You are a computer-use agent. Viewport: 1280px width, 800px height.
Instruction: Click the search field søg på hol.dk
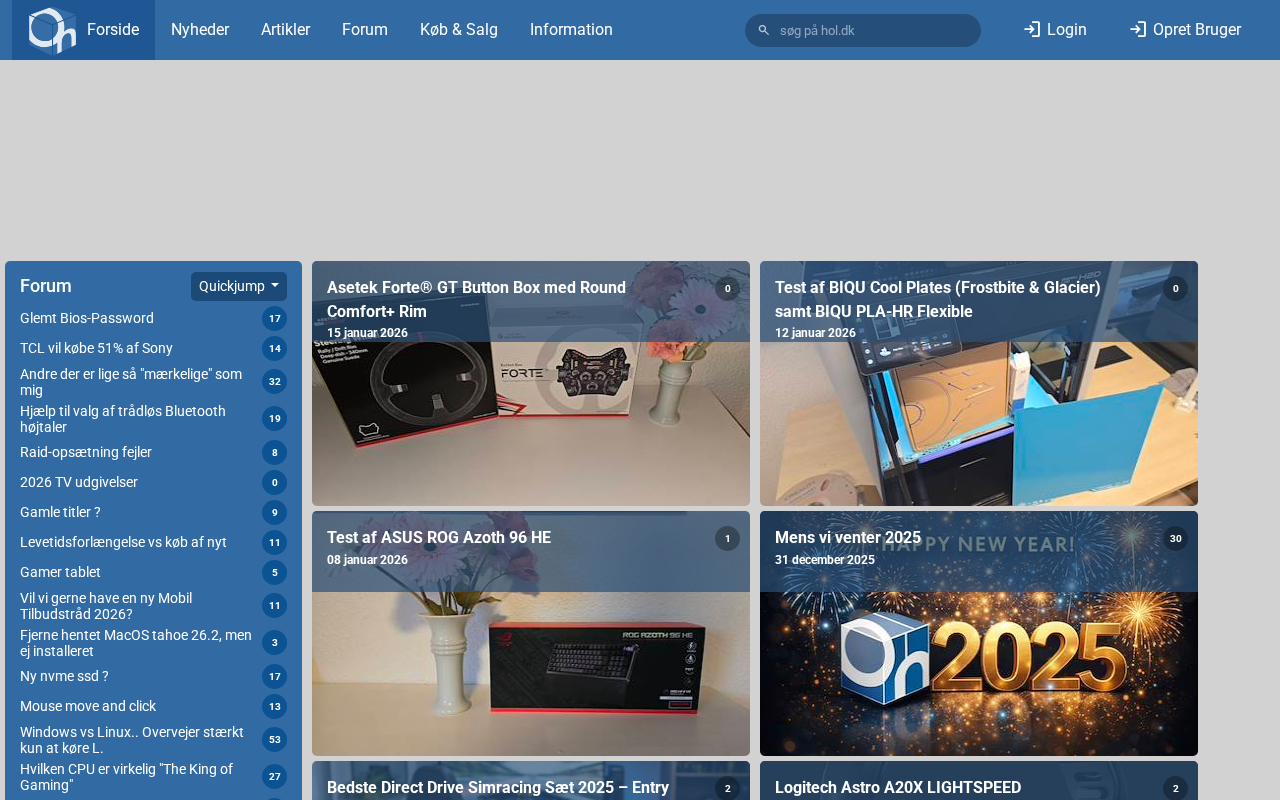(863, 30)
